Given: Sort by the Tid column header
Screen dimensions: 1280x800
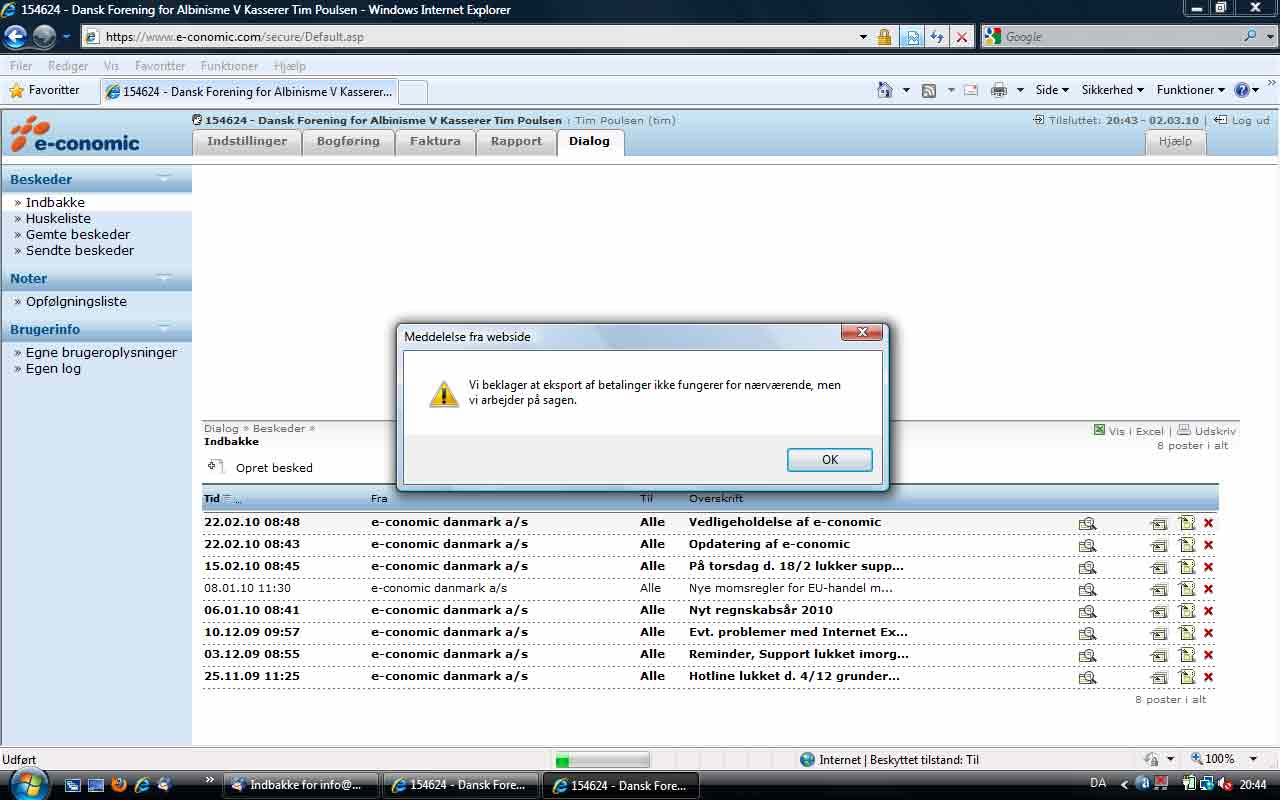Looking at the screenshot, I should pos(211,498).
